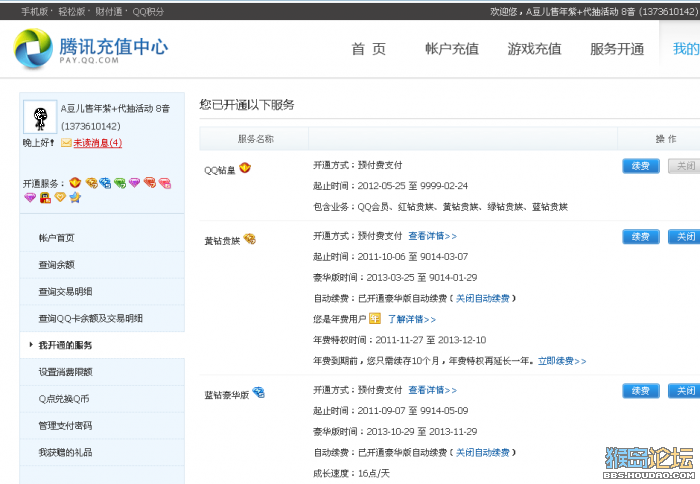Screen dimensions: 700x484
Task: Click the 手机版 link in top bar
Action: 34,12
